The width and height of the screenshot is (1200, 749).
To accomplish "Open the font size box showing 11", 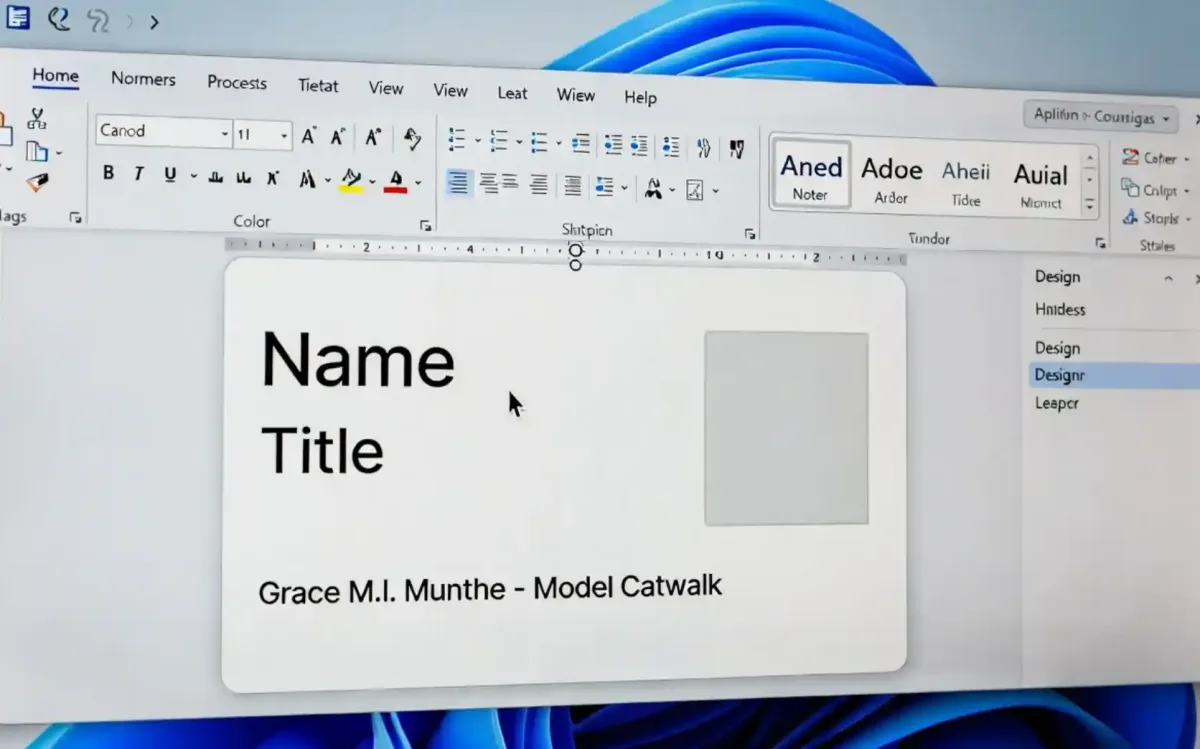I will coord(262,135).
